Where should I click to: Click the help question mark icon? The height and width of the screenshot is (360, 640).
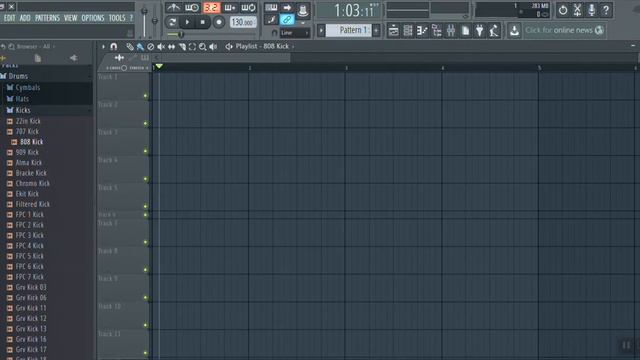(x=606, y=10)
